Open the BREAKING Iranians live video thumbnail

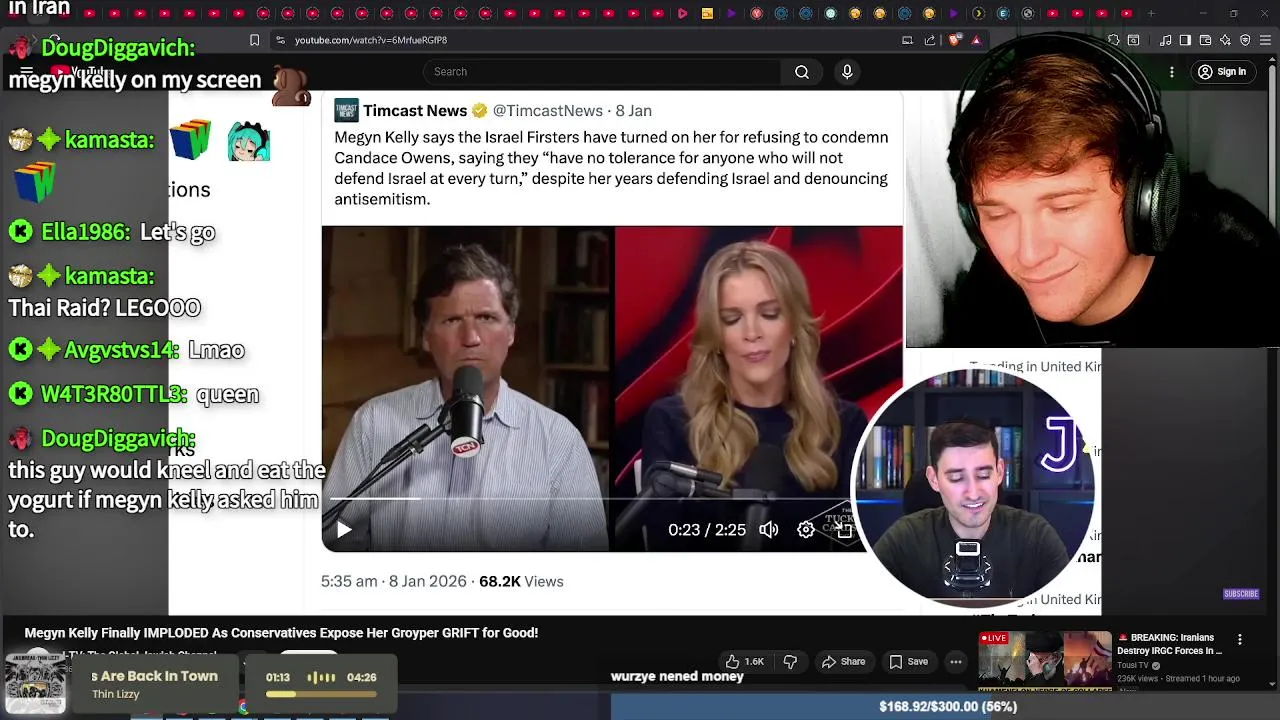[x=1044, y=660]
